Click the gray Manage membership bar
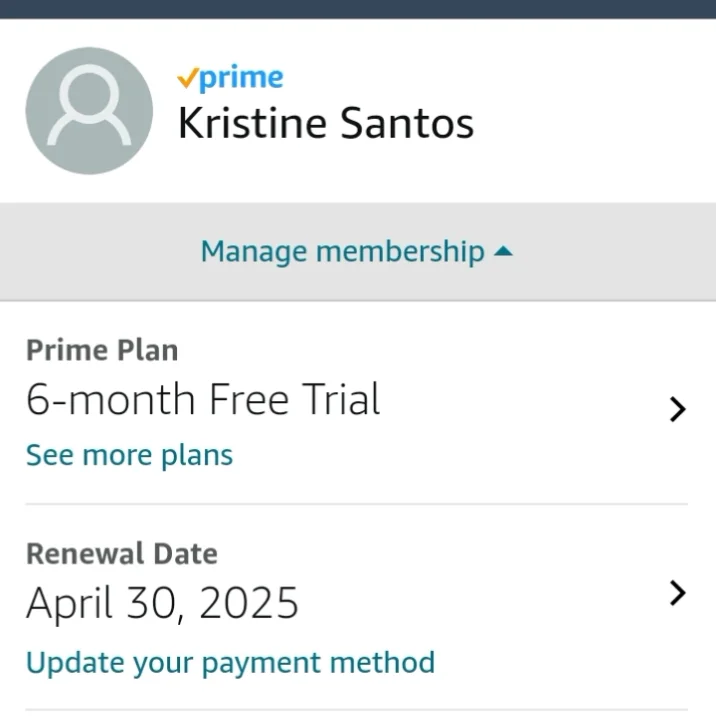Image resolution: width=716 pixels, height=720 pixels. tap(358, 252)
